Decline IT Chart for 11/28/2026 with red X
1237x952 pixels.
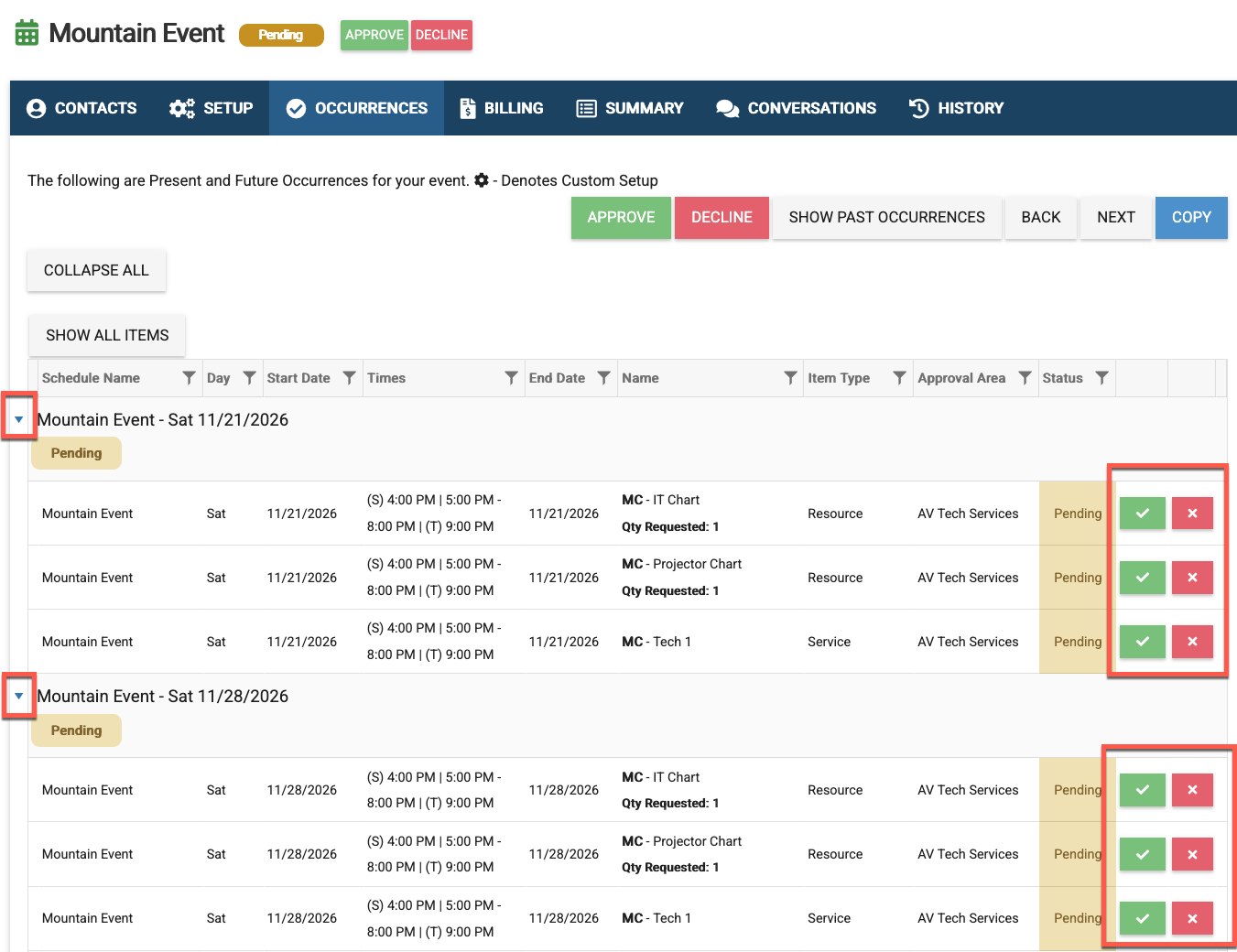[x=1192, y=790]
